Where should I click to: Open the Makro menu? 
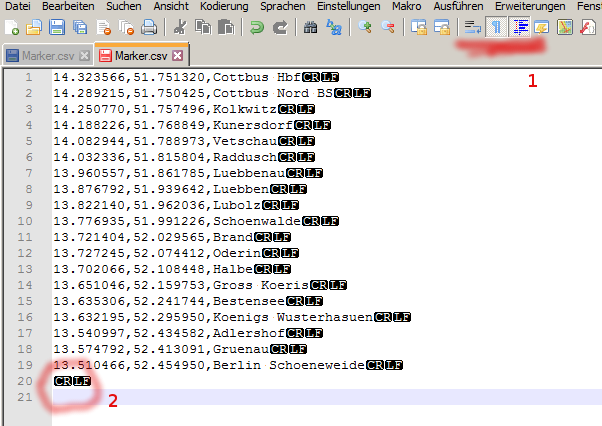tap(407, 6)
